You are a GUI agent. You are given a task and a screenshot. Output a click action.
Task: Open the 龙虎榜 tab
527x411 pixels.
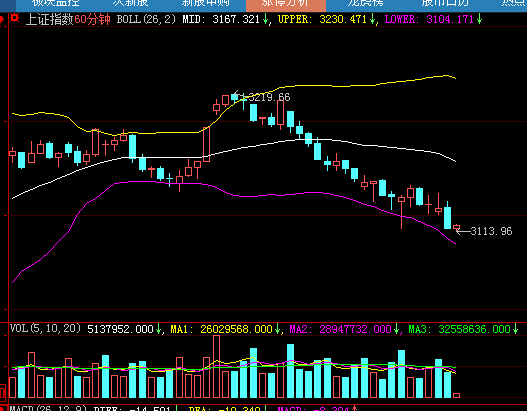pos(365,3)
